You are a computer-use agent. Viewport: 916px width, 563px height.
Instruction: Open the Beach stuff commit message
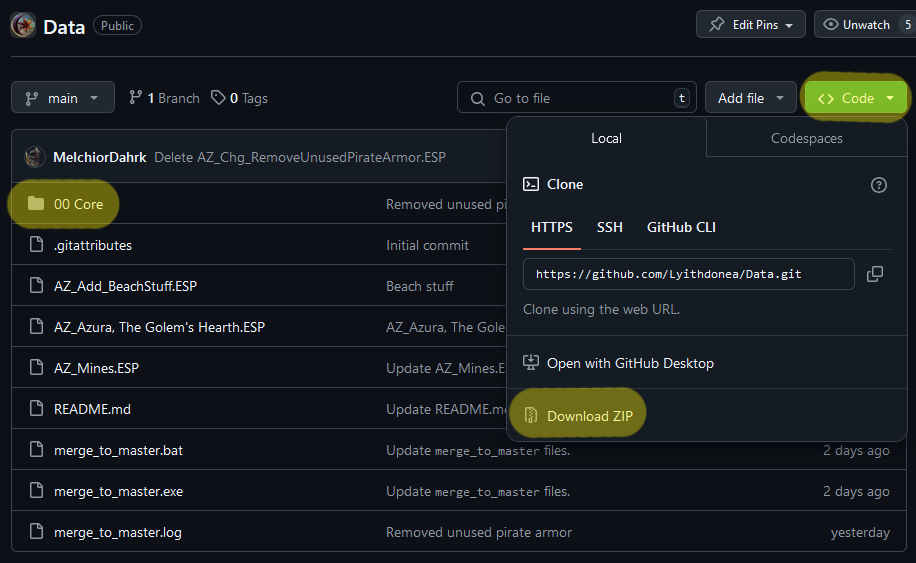point(420,286)
